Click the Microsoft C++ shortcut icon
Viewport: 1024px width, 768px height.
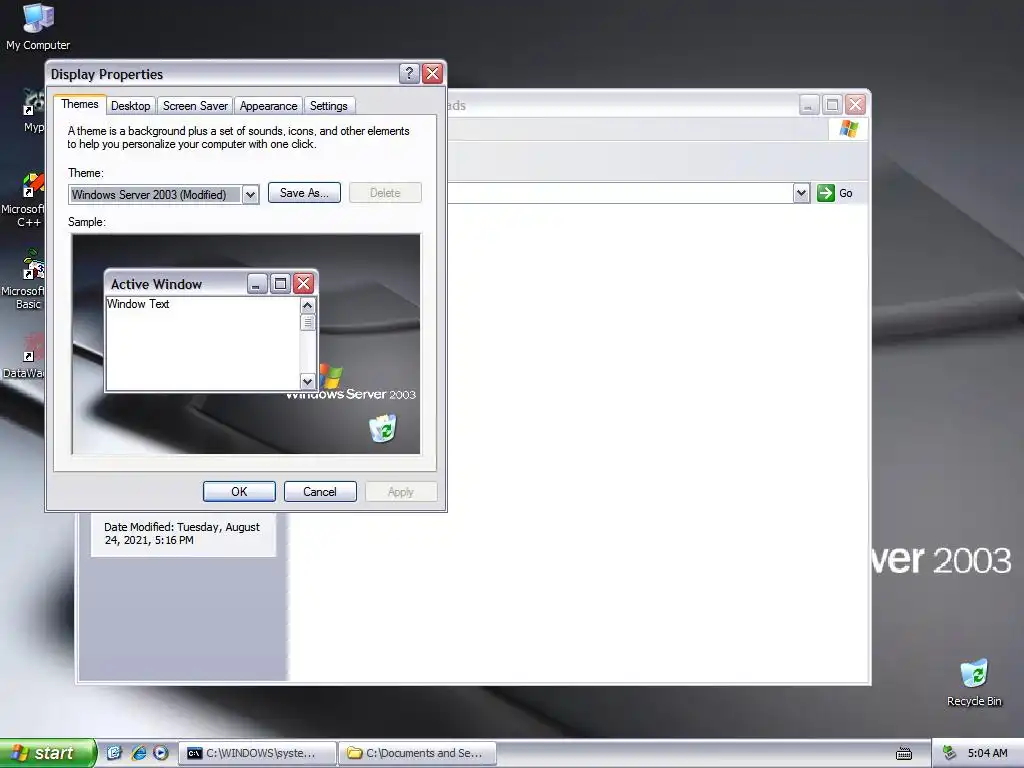tap(33, 184)
